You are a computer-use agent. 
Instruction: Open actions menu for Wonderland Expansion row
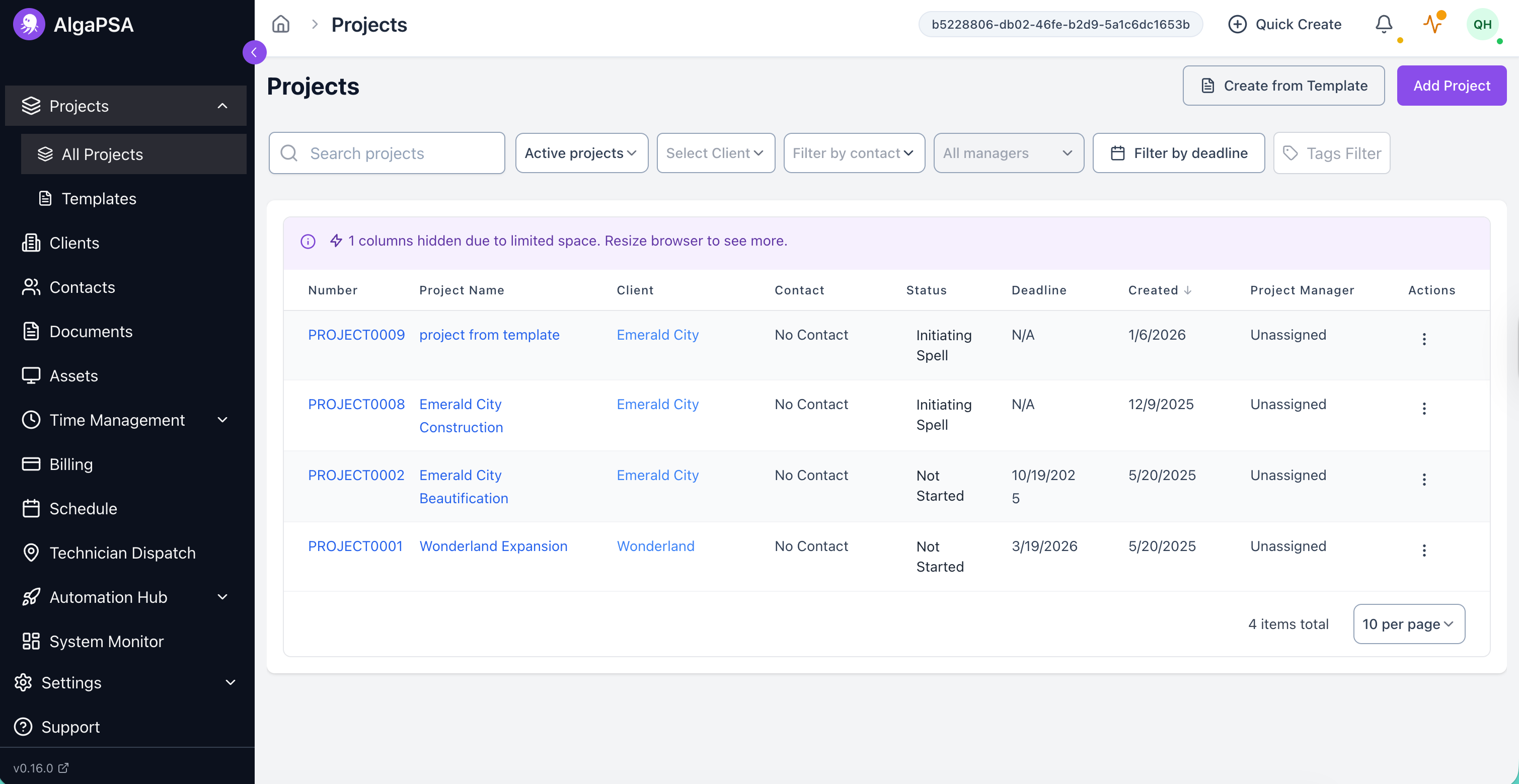point(1423,550)
